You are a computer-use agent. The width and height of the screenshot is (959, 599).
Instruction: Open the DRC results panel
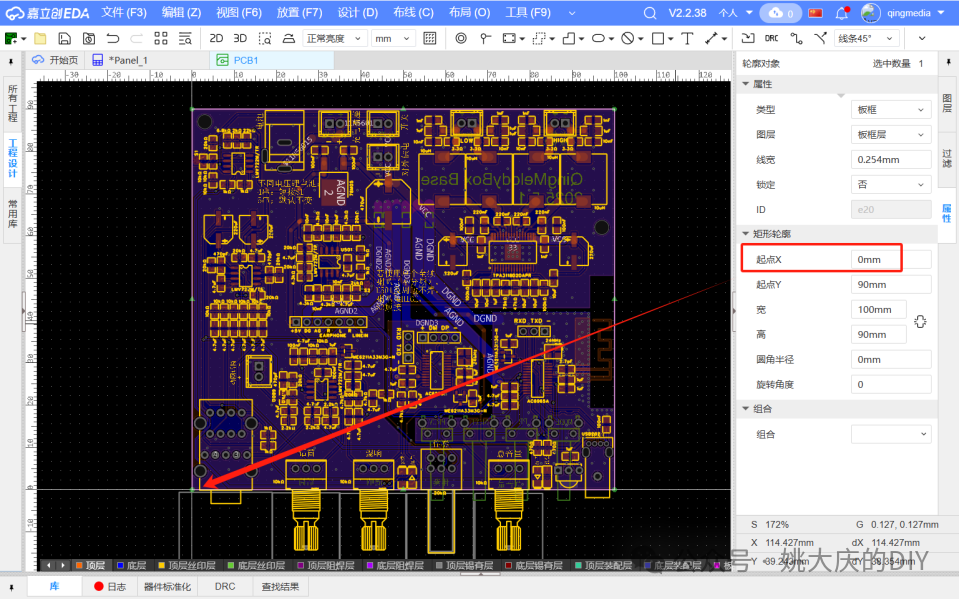[x=224, y=586]
